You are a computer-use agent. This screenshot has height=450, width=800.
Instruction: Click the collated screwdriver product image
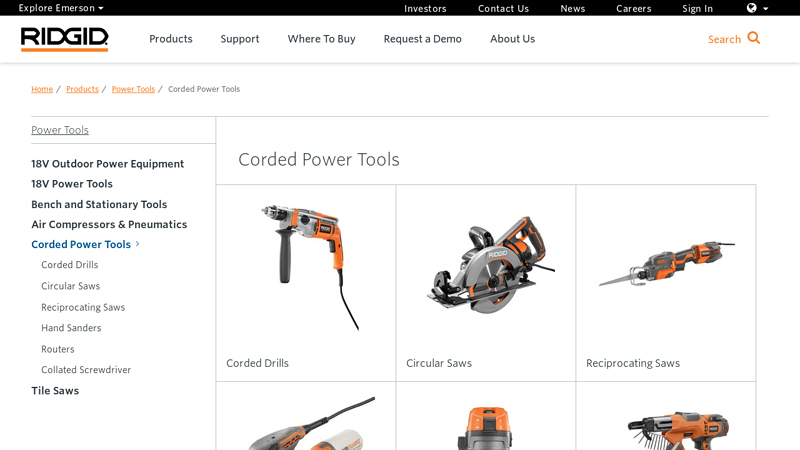[x=679, y=431]
